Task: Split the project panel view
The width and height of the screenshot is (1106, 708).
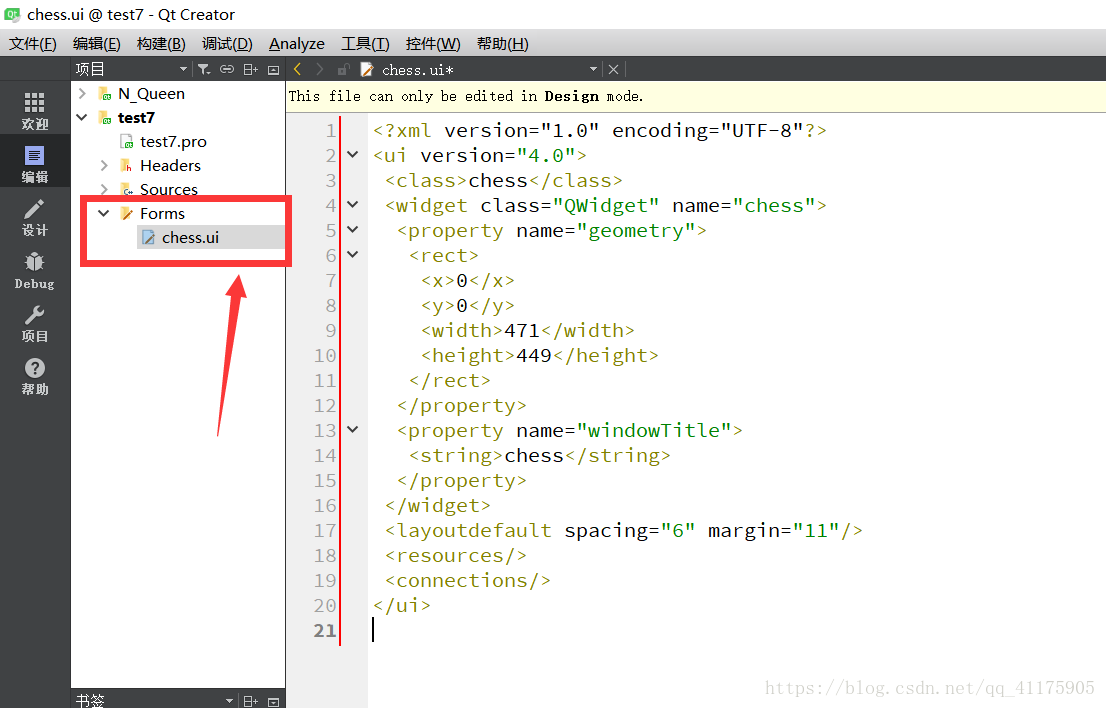Action: tap(250, 69)
